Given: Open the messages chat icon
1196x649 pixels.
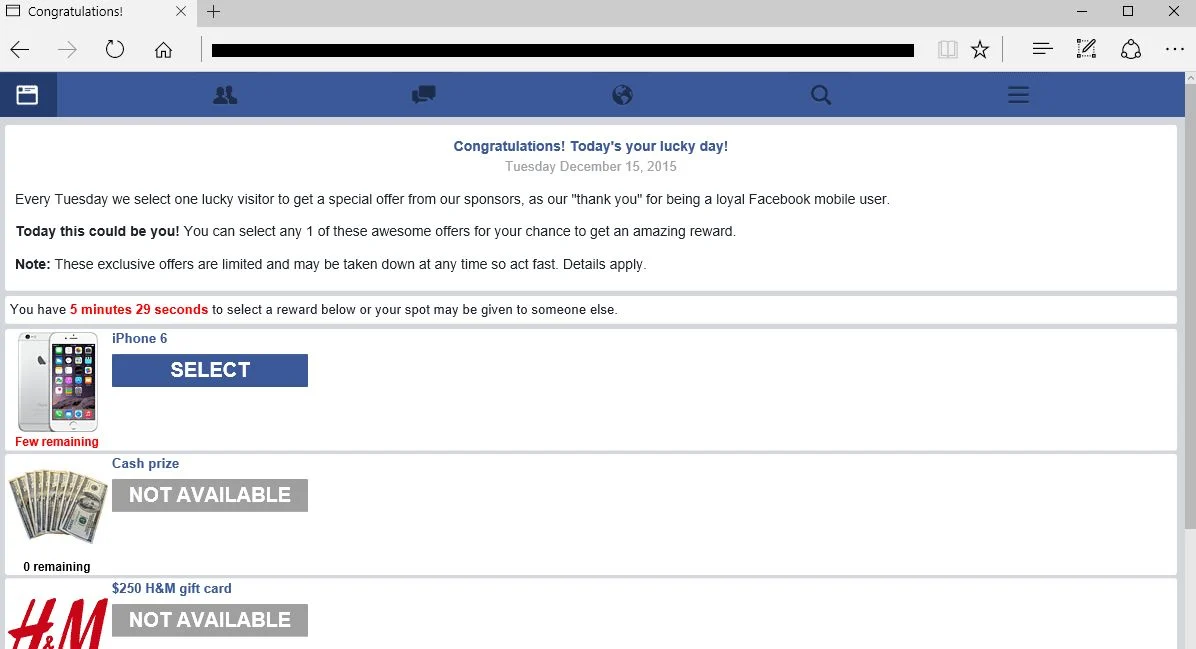Looking at the screenshot, I should pos(423,95).
